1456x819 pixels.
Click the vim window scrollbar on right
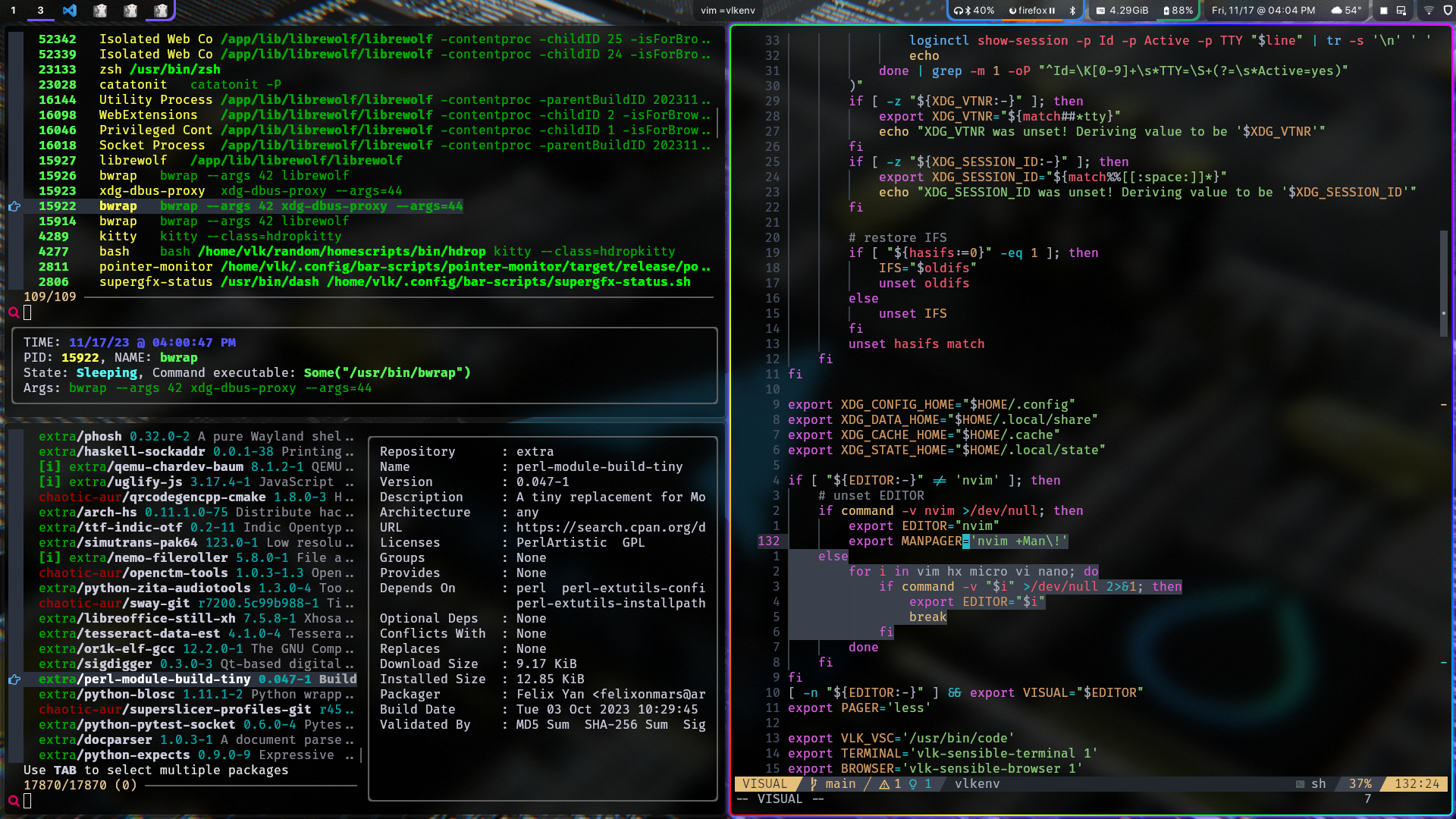(1444, 284)
